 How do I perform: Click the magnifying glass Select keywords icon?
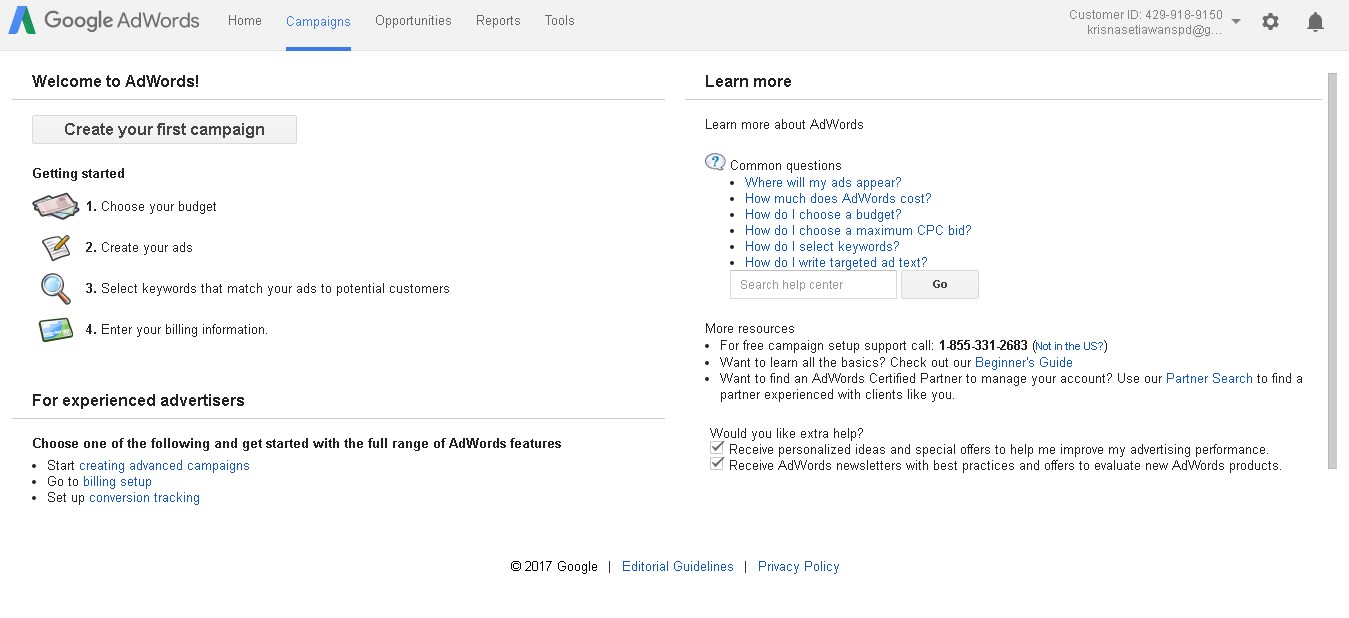click(x=55, y=288)
